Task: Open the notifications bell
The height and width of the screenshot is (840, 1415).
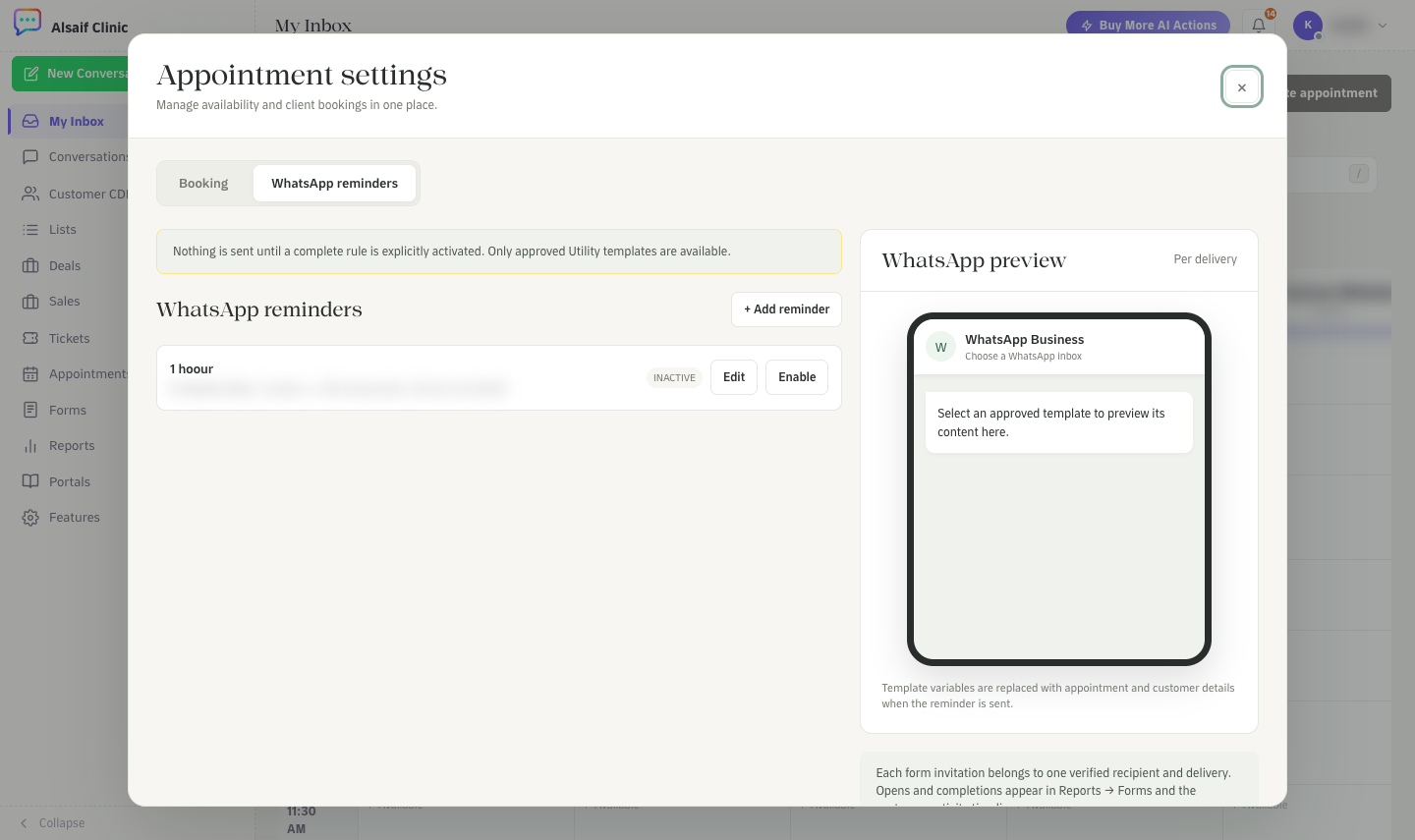Action: [x=1259, y=26]
